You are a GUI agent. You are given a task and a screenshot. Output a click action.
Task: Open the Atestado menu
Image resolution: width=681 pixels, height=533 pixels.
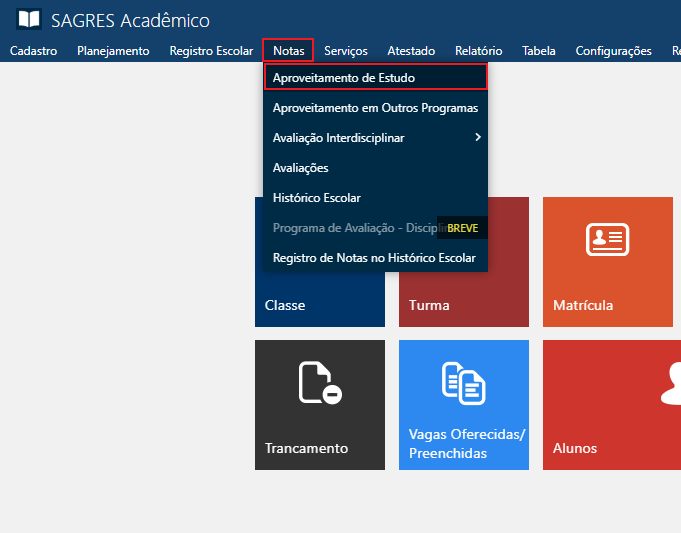(x=411, y=51)
